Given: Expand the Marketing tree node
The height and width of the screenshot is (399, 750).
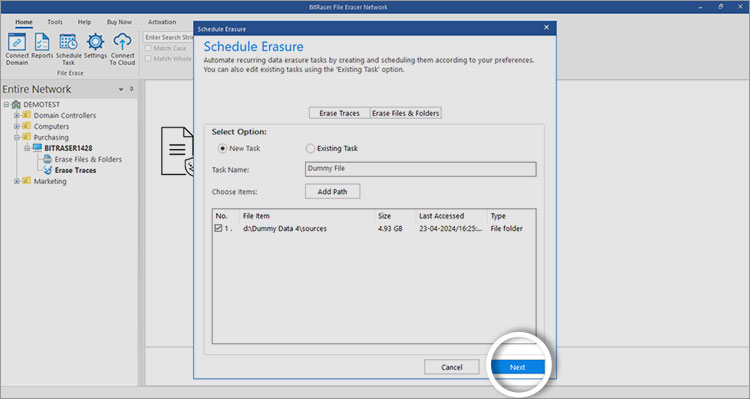Looking at the screenshot, I should coord(17,181).
